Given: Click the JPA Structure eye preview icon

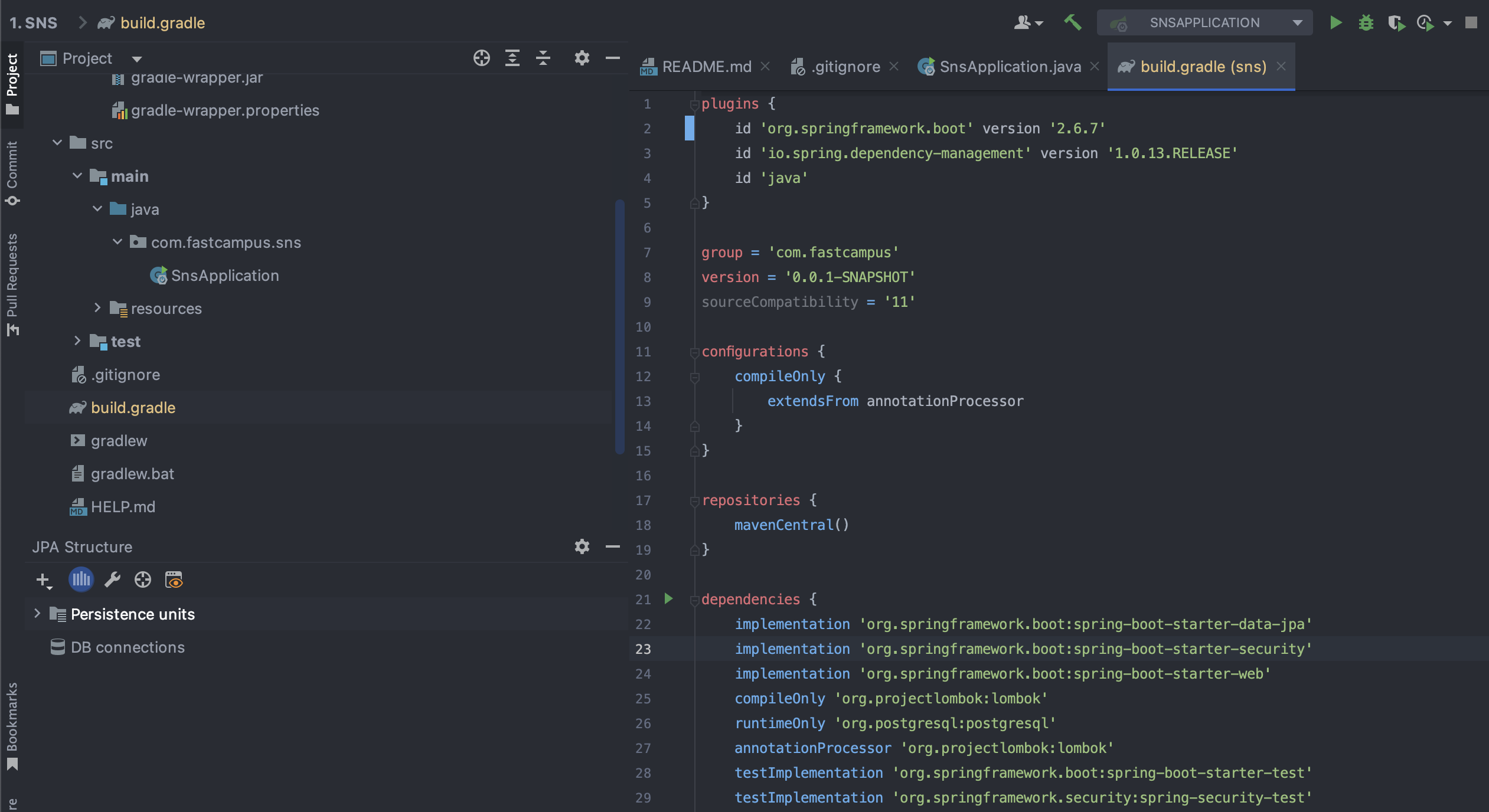Looking at the screenshot, I should [x=174, y=580].
